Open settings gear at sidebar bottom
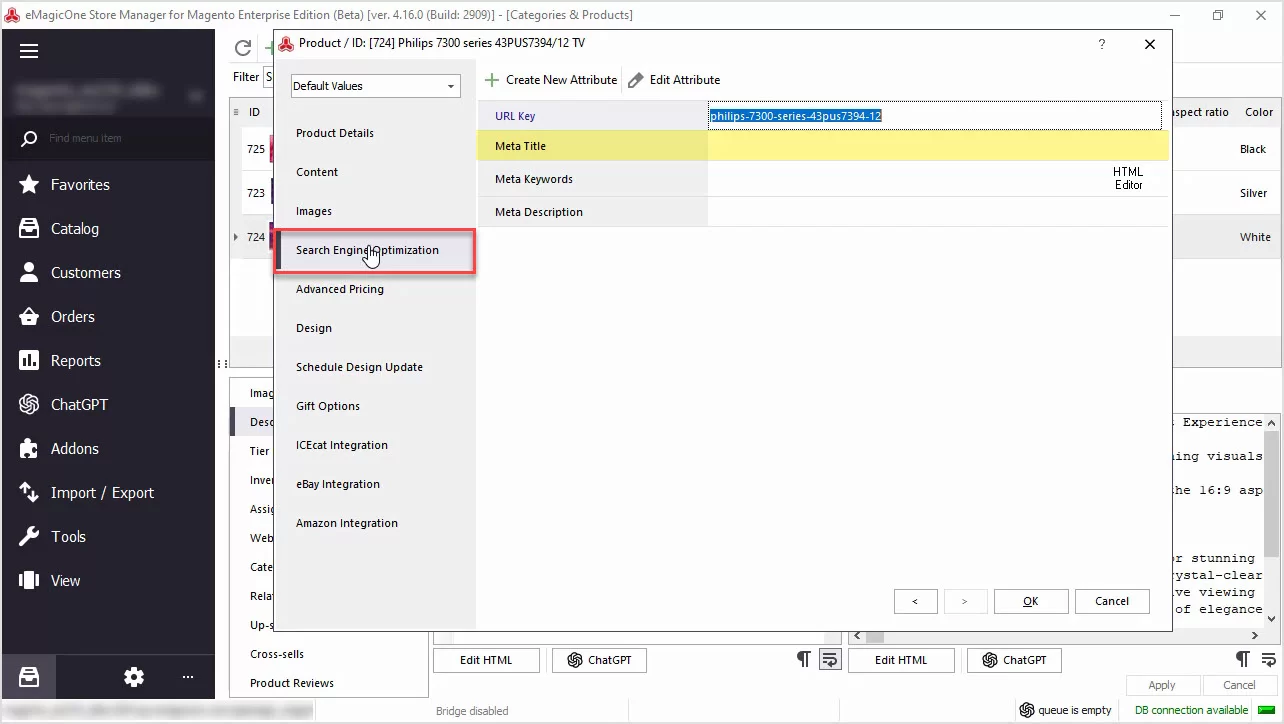 [134, 677]
